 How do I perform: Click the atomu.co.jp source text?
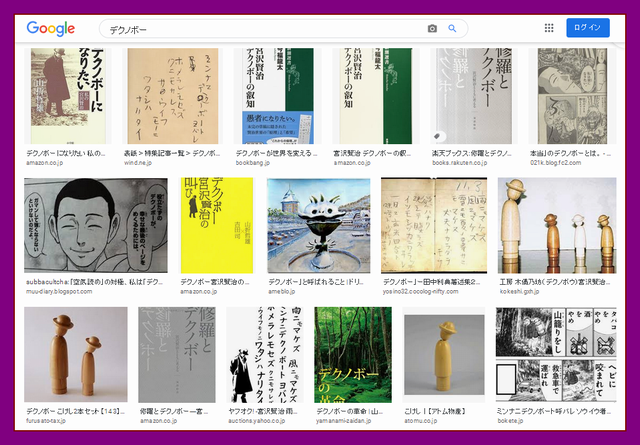[420, 421]
